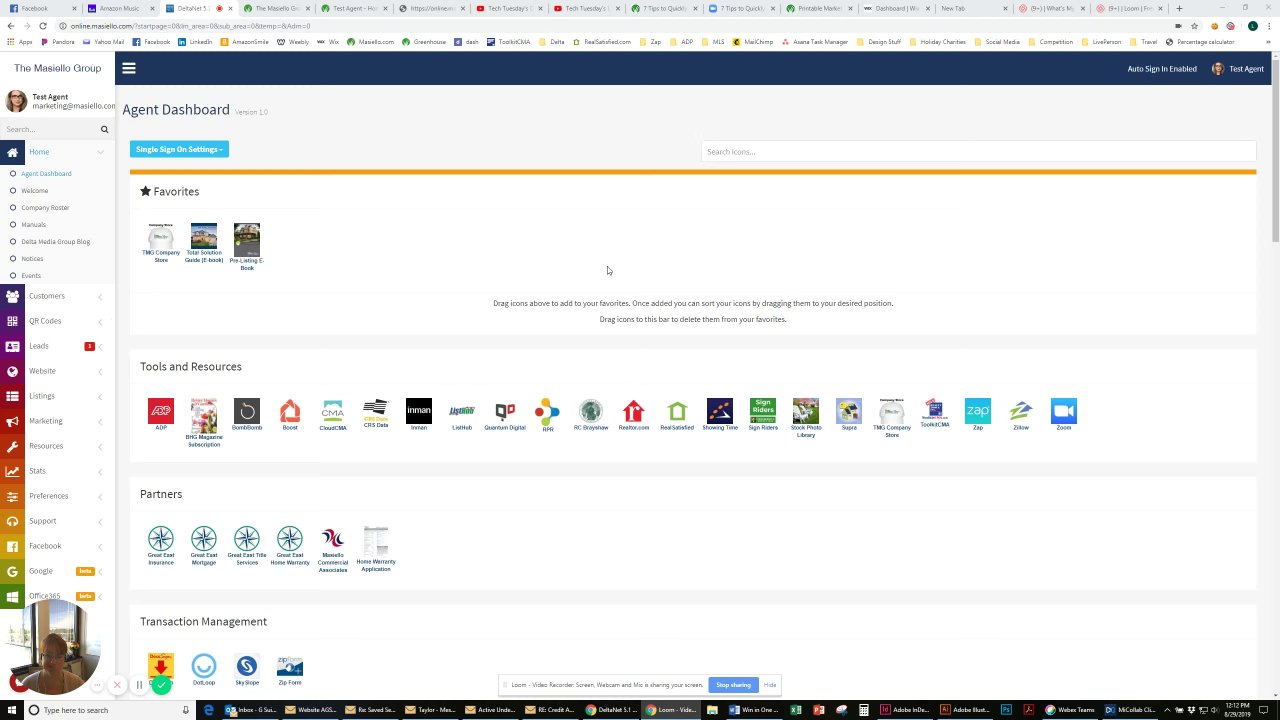The image size is (1280, 720).
Task: Hide the Loom sharing notification
Action: [770, 685]
